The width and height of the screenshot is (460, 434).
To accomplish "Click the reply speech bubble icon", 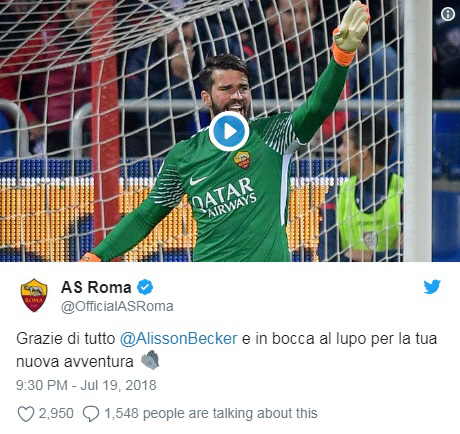I will 91,414.
